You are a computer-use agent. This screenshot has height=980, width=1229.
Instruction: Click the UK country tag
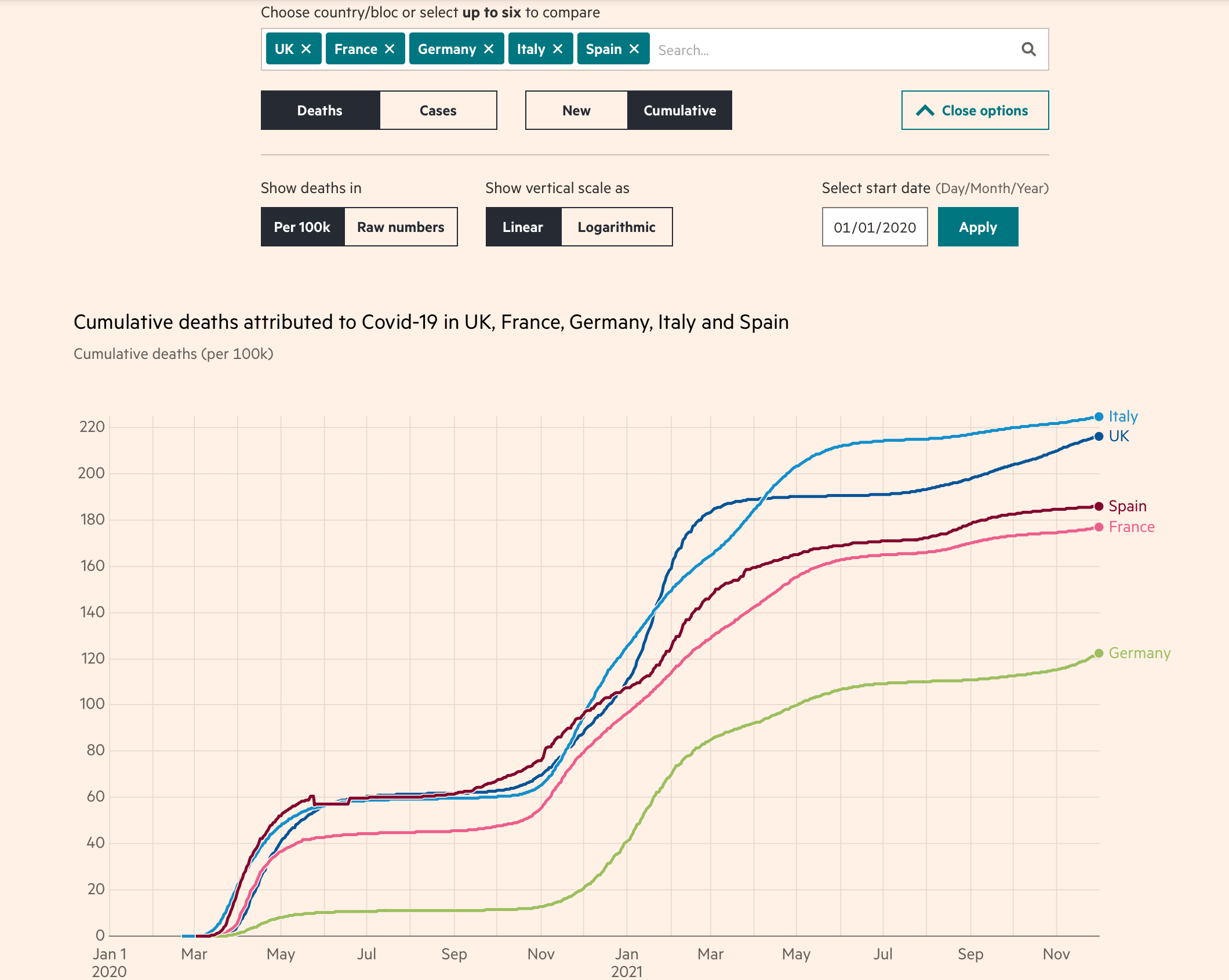293,49
